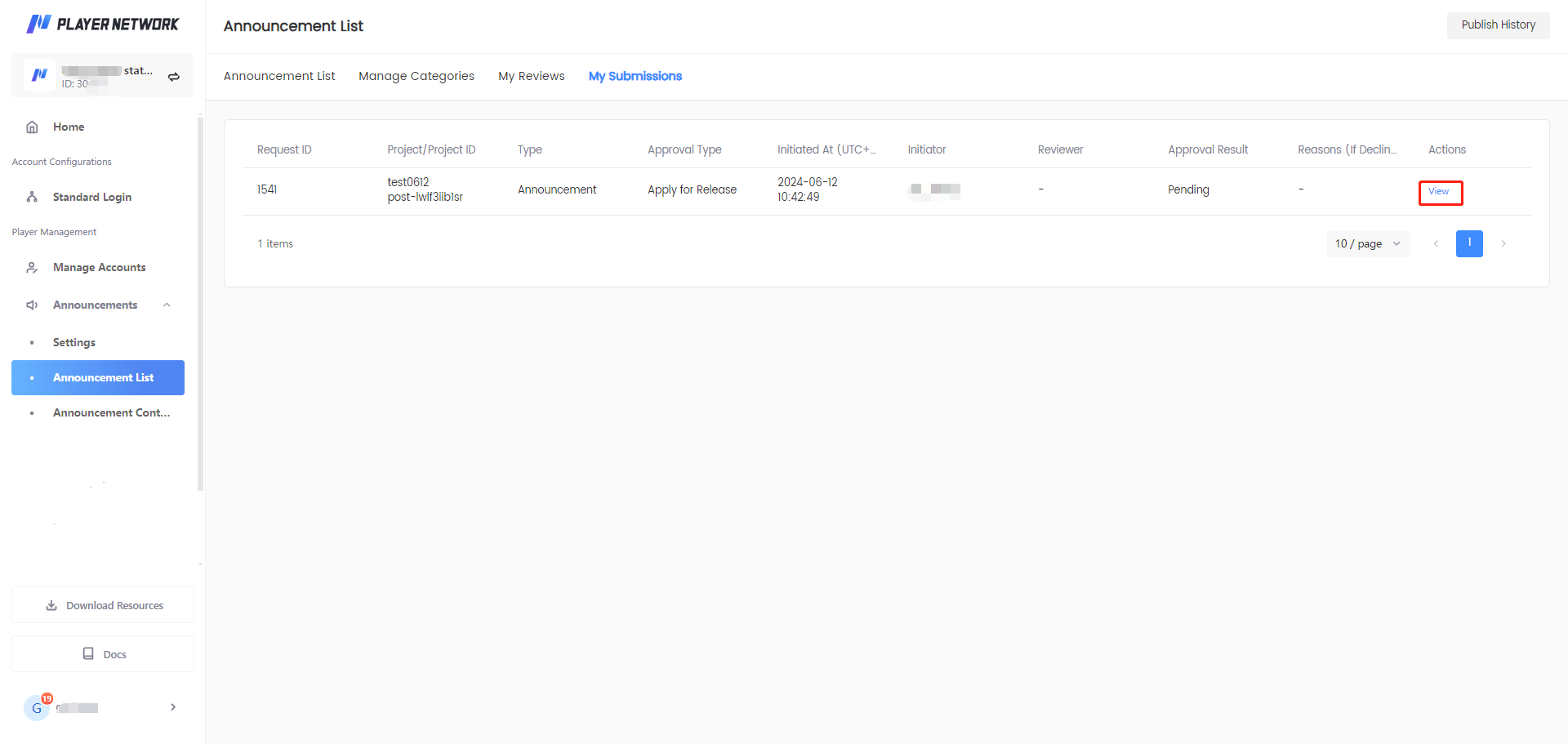Go to next page arrow
Screen dimensions: 1568x744
point(1503,244)
